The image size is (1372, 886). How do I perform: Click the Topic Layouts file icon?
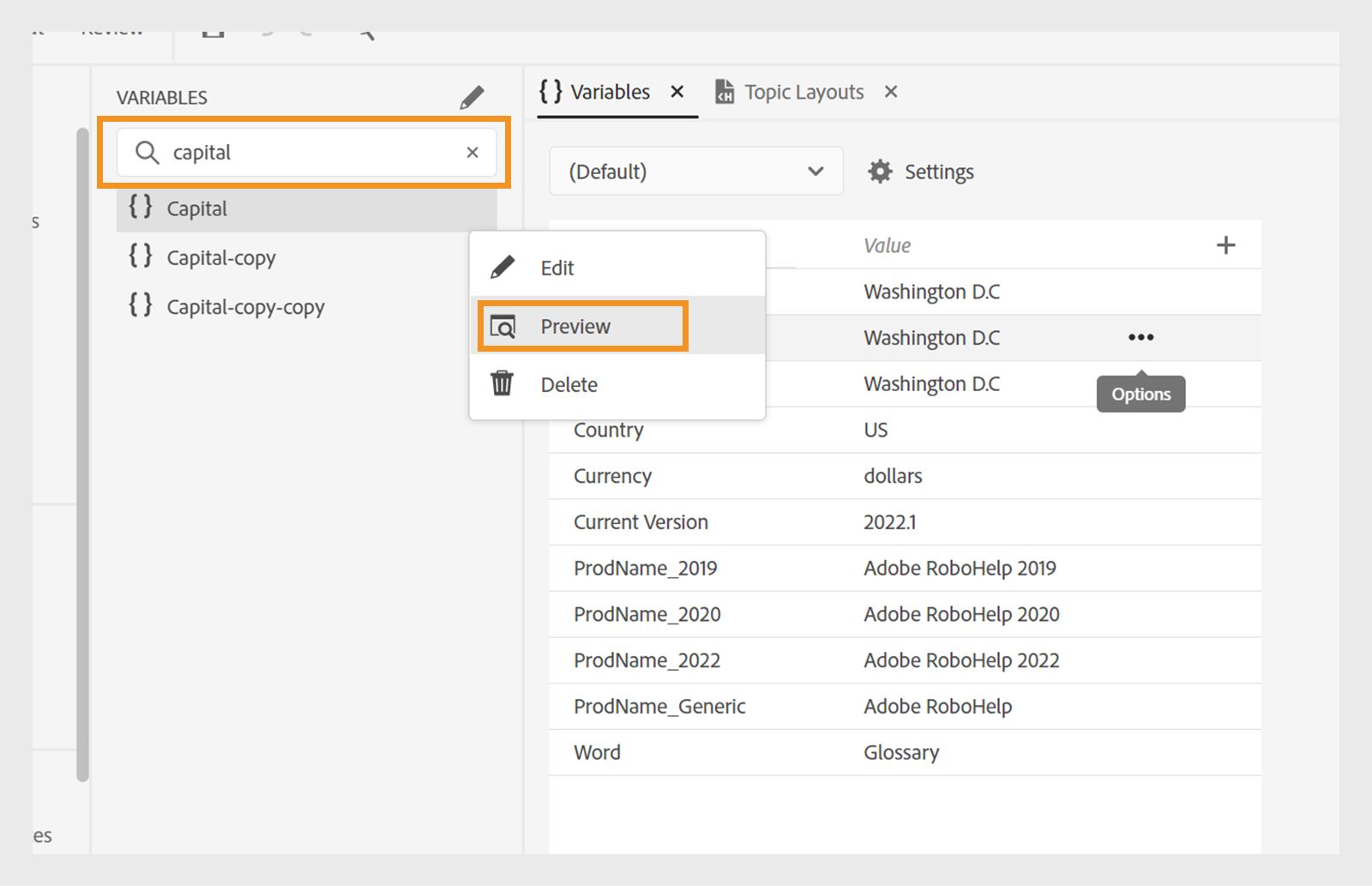[x=725, y=92]
